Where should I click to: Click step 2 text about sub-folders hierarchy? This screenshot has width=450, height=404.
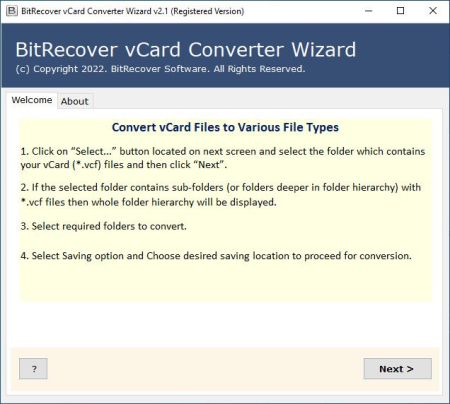click(x=221, y=195)
